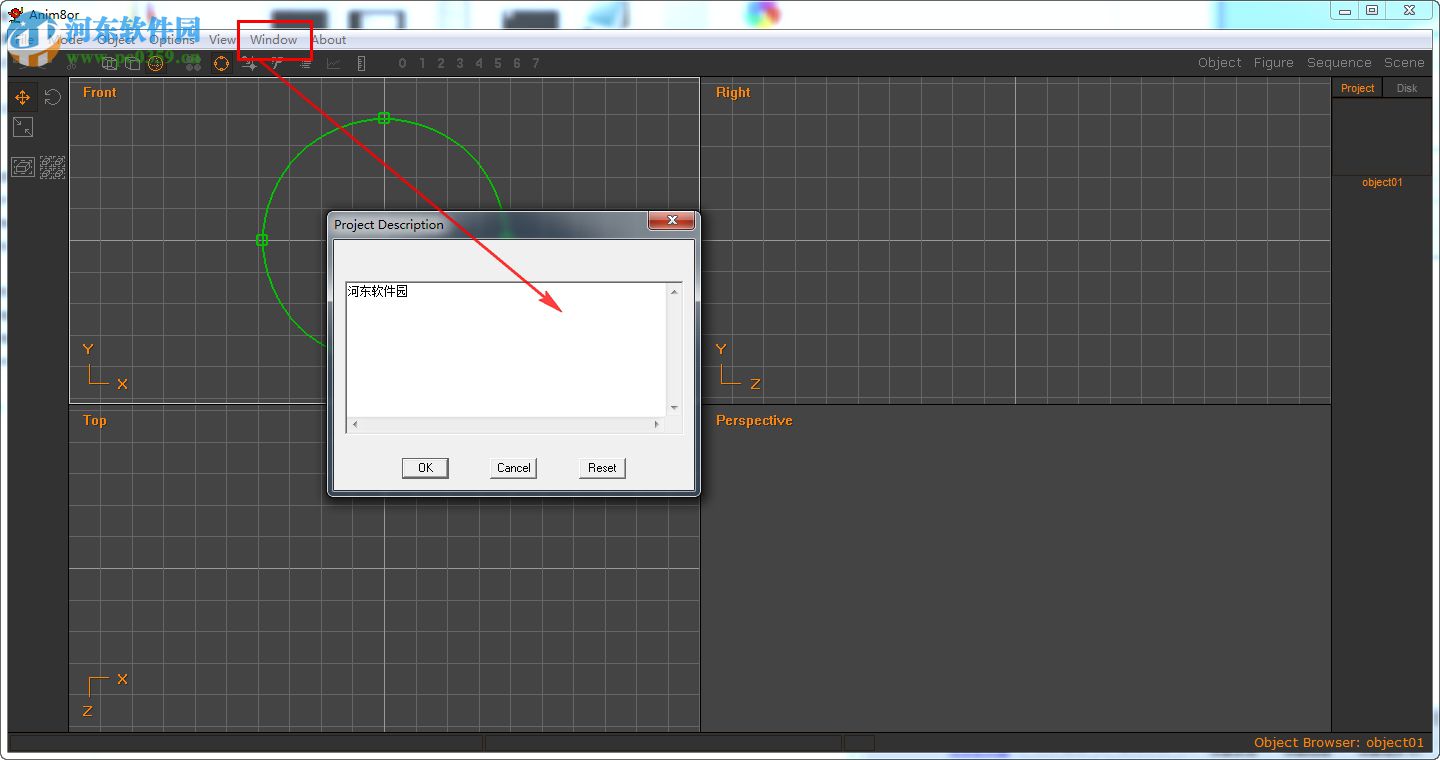Confirm with the OK button
This screenshot has width=1440, height=760.
424,467
